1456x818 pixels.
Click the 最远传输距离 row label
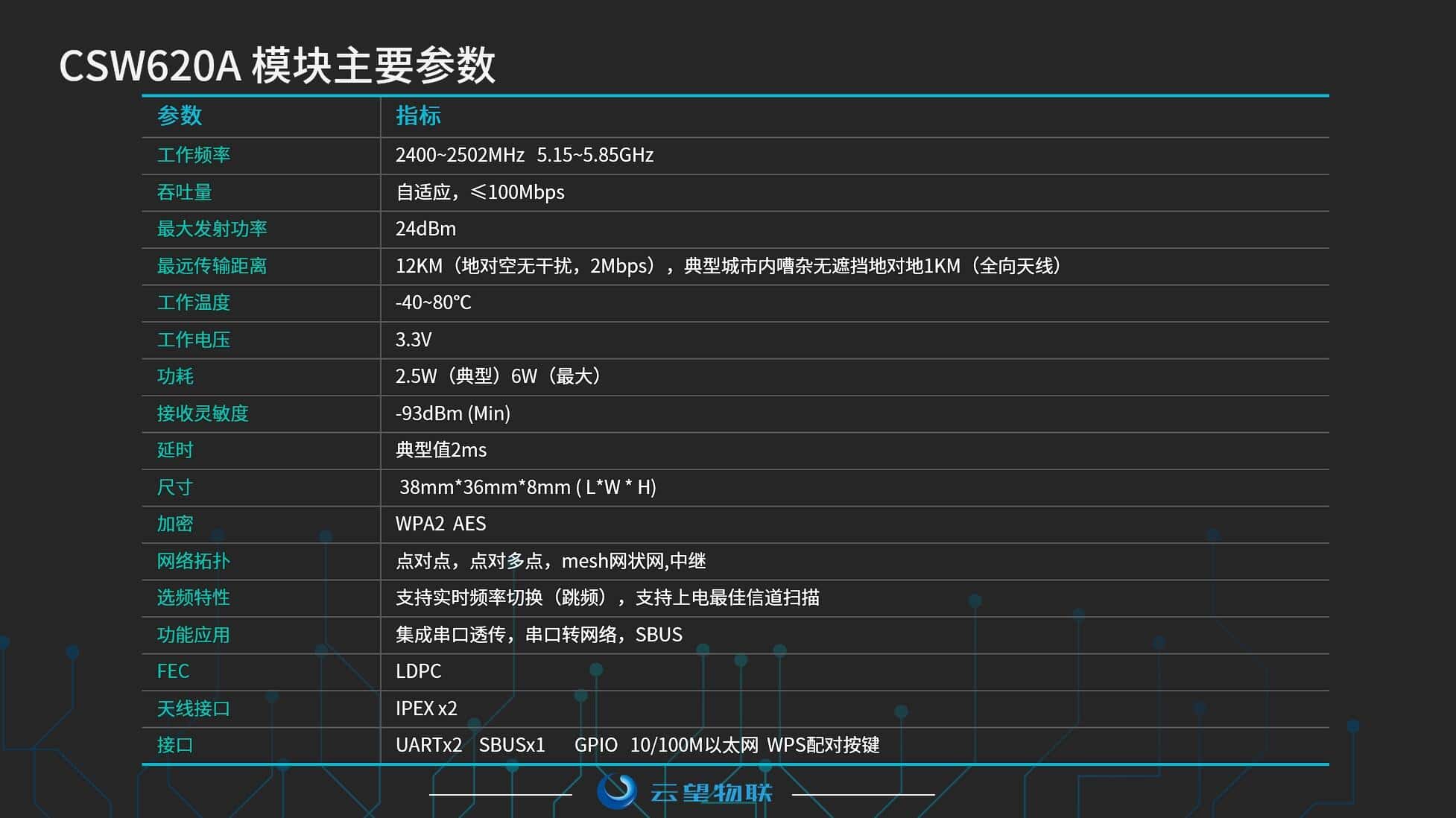[x=212, y=266]
